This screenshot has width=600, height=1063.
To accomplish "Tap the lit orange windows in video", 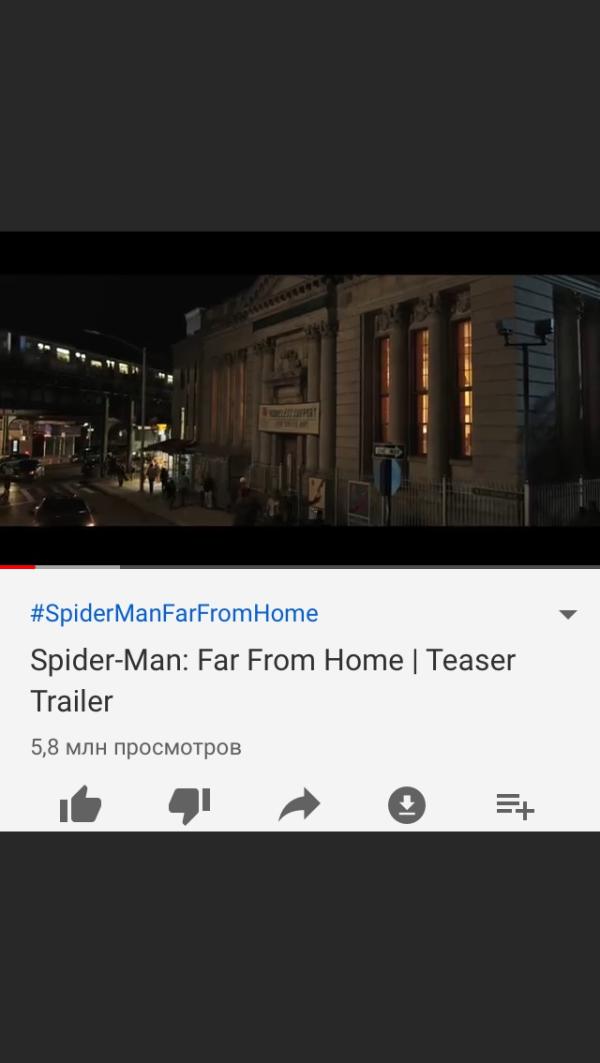I will [x=423, y=390].
